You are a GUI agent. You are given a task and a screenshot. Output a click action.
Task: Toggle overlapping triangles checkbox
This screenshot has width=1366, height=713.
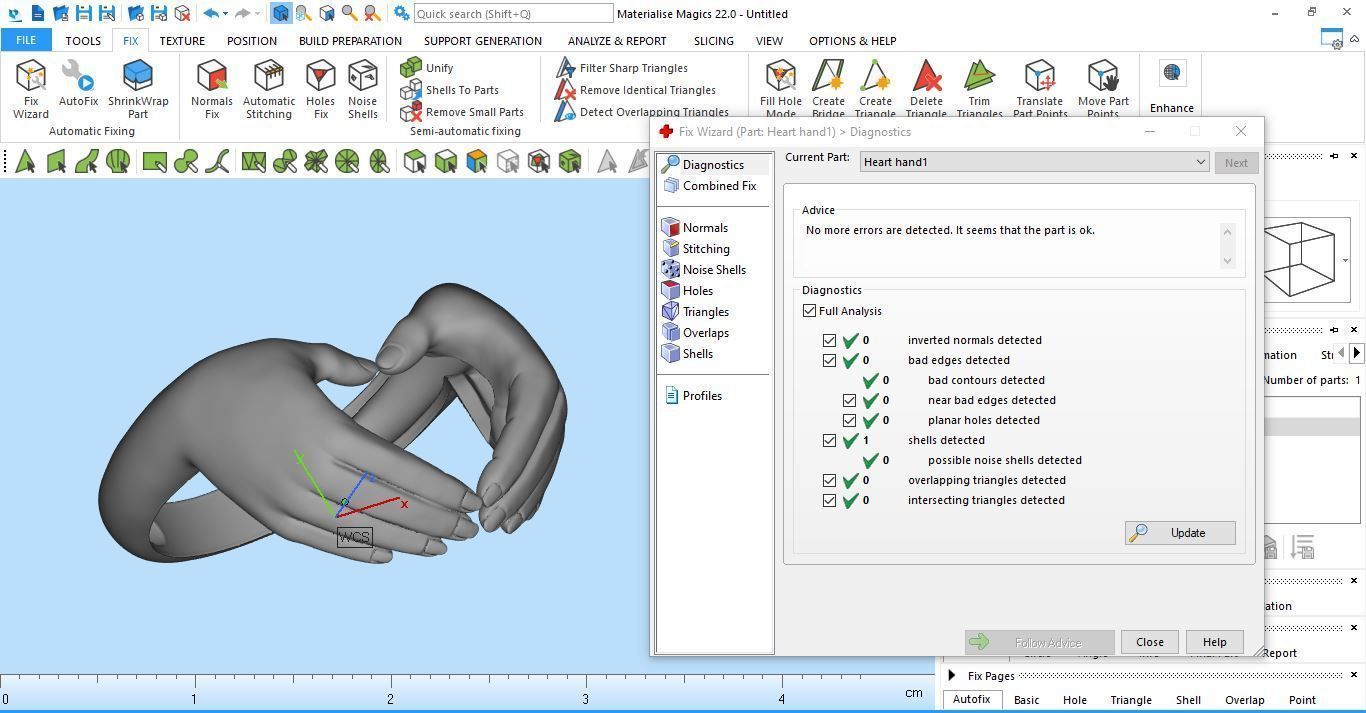(829, 480)
